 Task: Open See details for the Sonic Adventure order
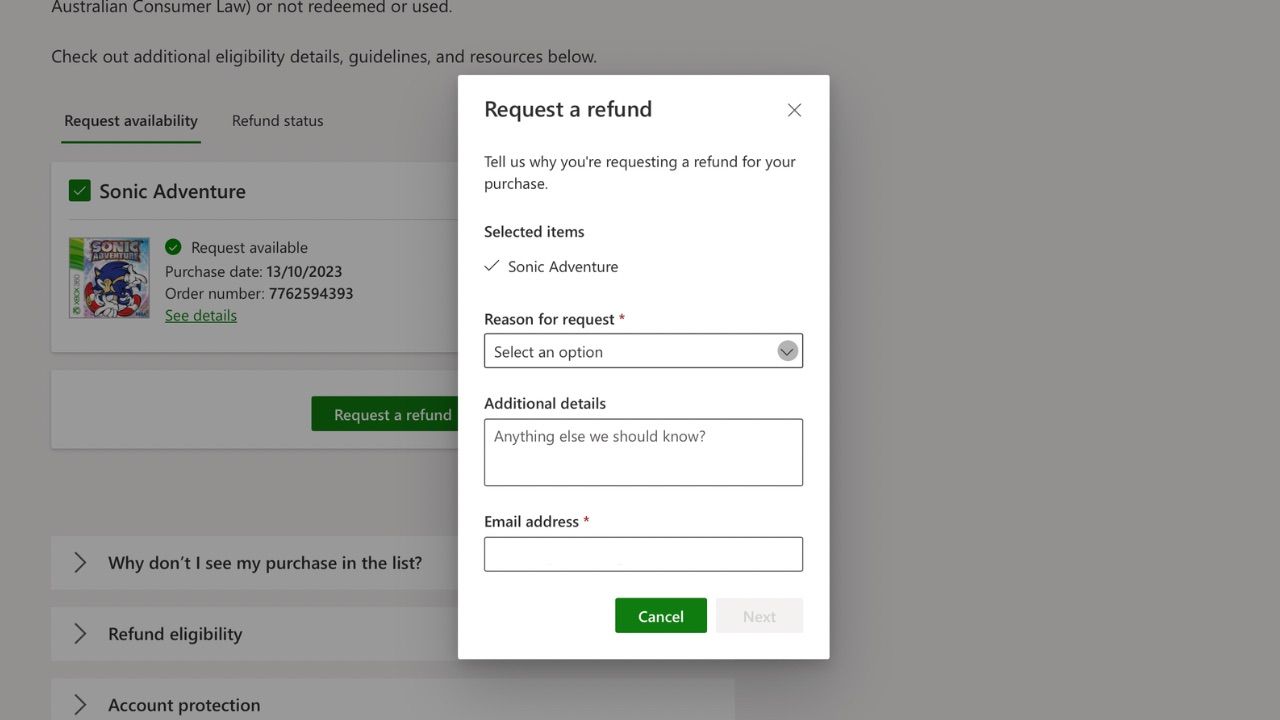(x=200, y=315)
